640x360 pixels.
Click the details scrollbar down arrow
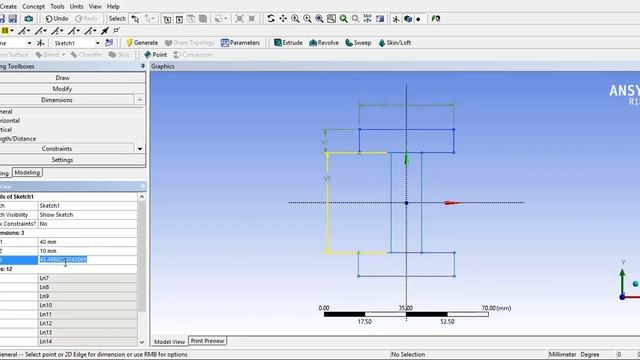[142, 342]
